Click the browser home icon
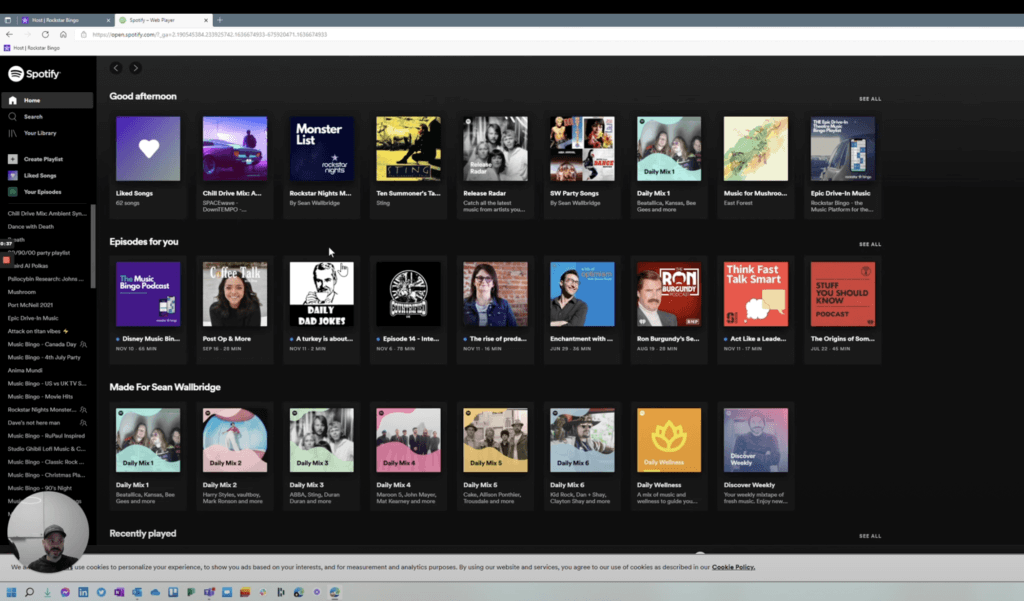Viewport: 1024px width, 601px height. click(63, 35)
